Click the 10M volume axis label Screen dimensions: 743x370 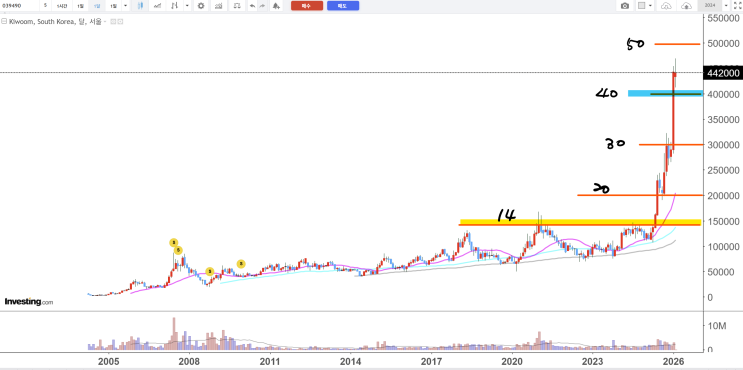click(716, 326)
